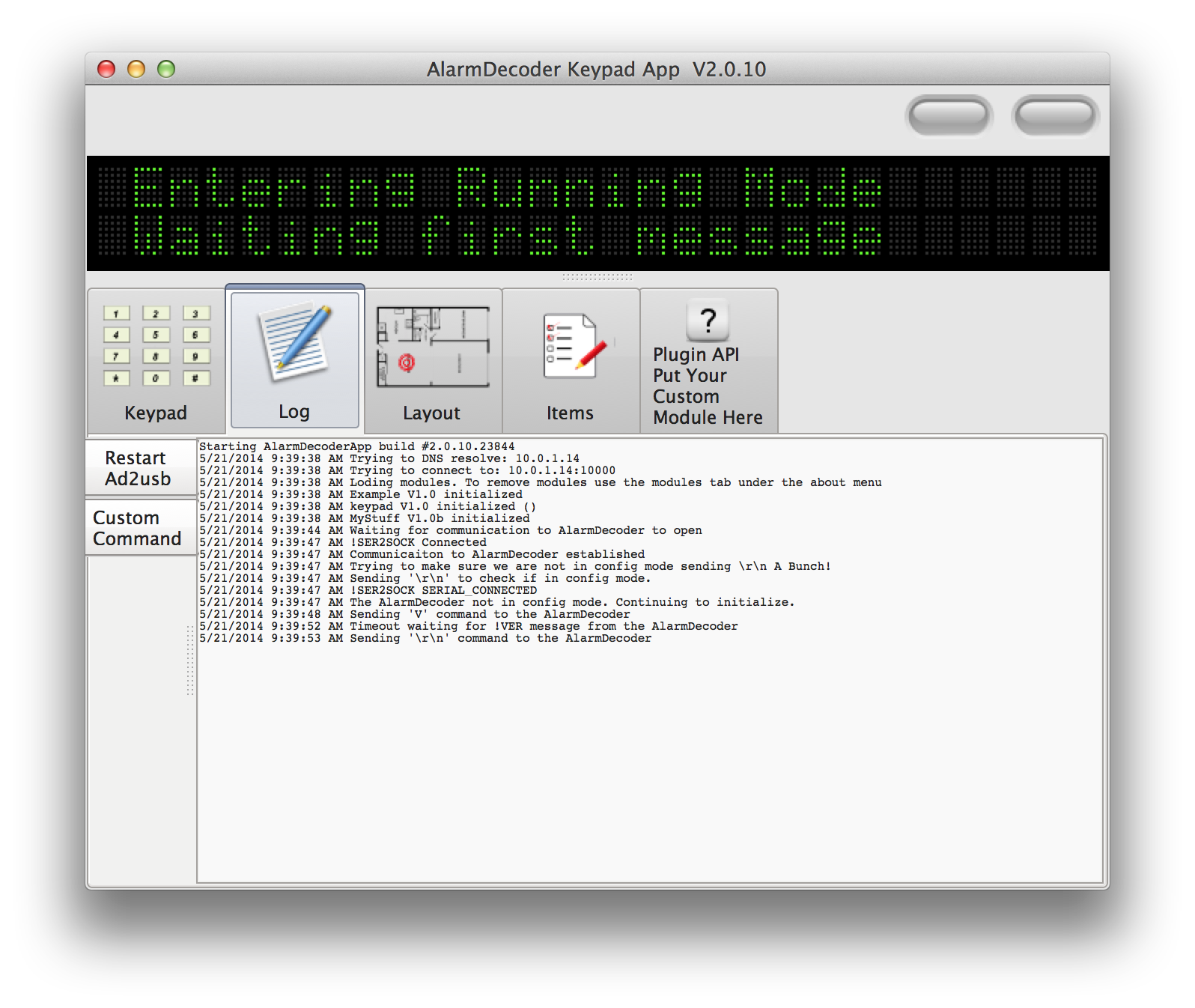This screenshot has width=1195, height=1008.
Task: Click log line '!SER2SOCK SERIAL_CONNECTED'
Action: 368,590
